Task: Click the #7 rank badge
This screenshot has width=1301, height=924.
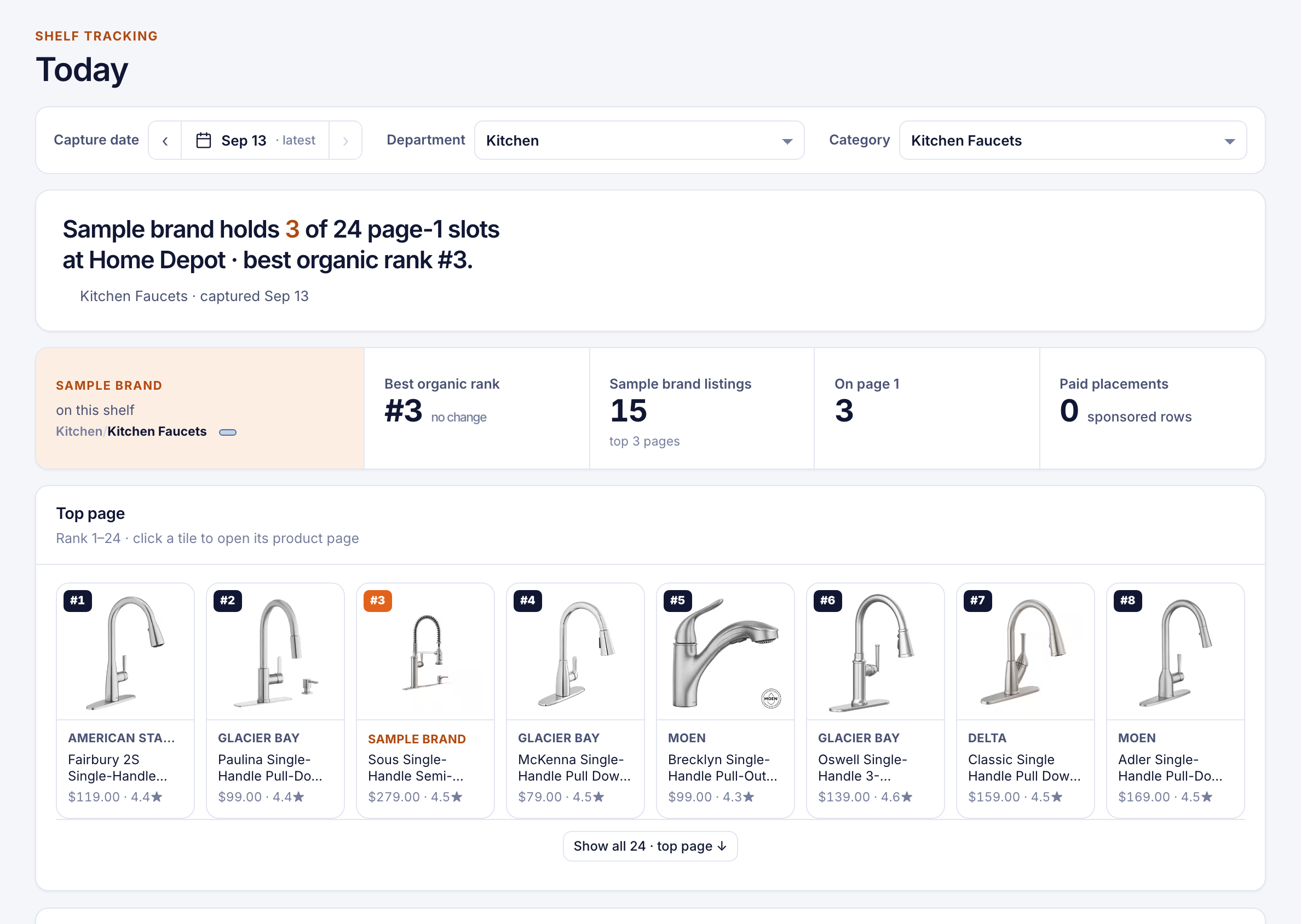Action: click(x=978, y=600)
